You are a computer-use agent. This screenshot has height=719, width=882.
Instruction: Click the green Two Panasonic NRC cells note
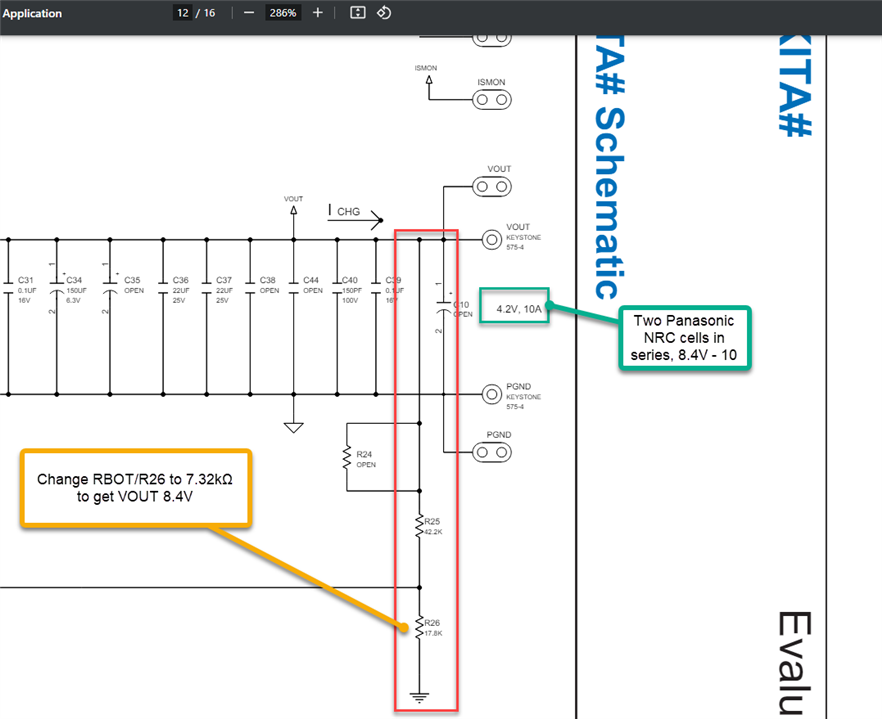pos(685,338)
